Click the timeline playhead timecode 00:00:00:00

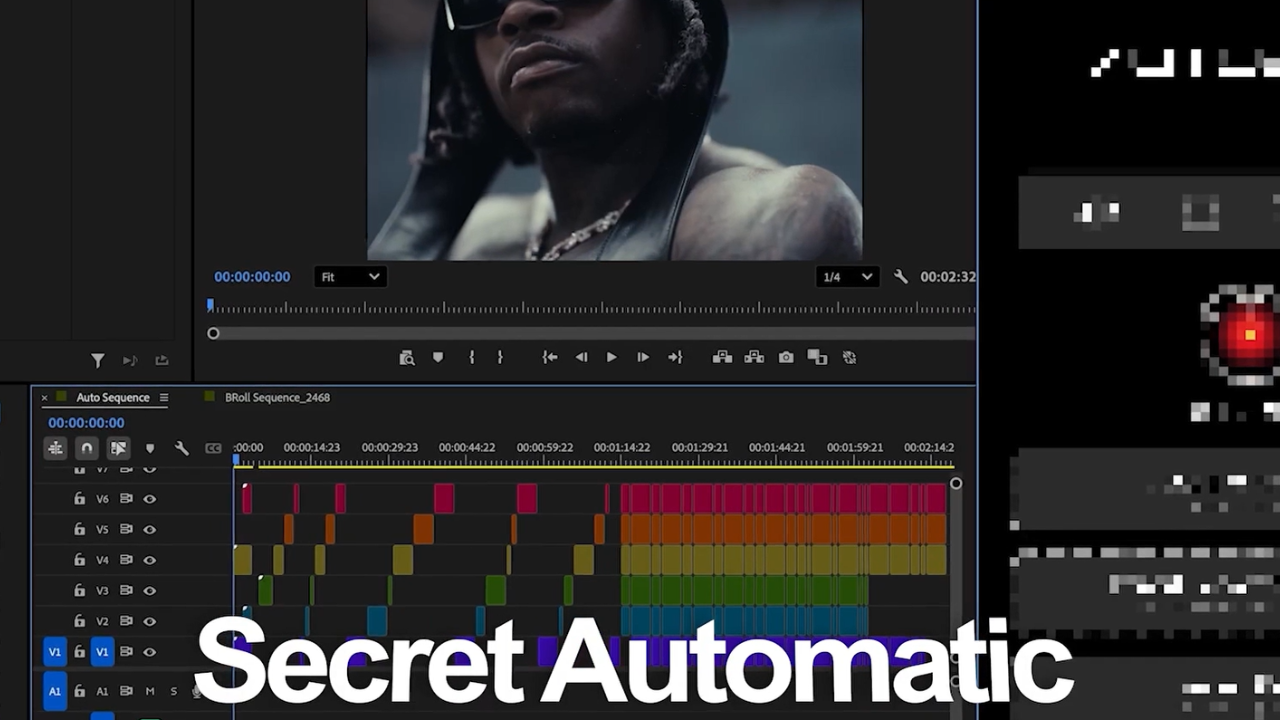[86, 423]
